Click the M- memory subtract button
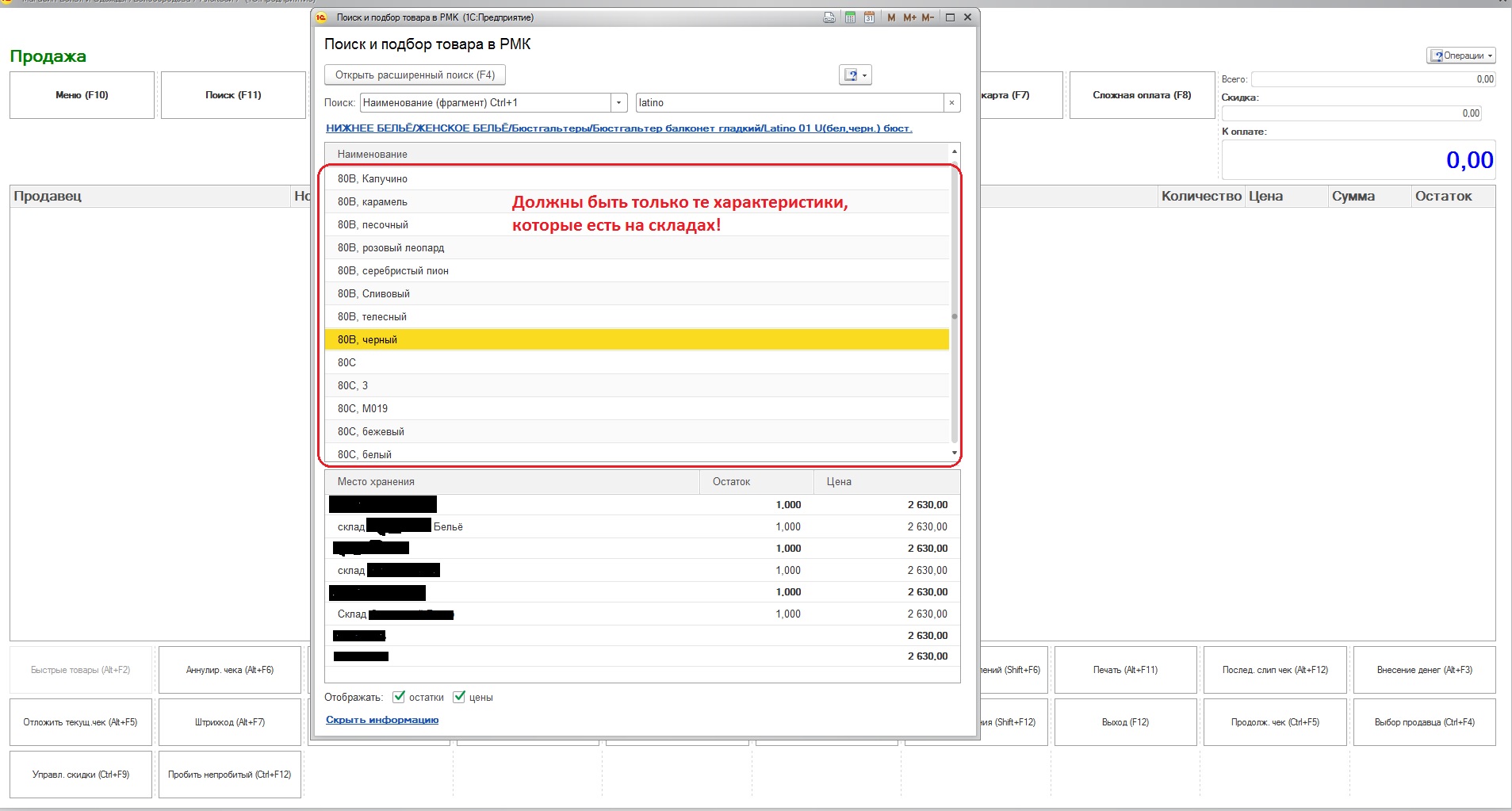 (x=928, y=17)
